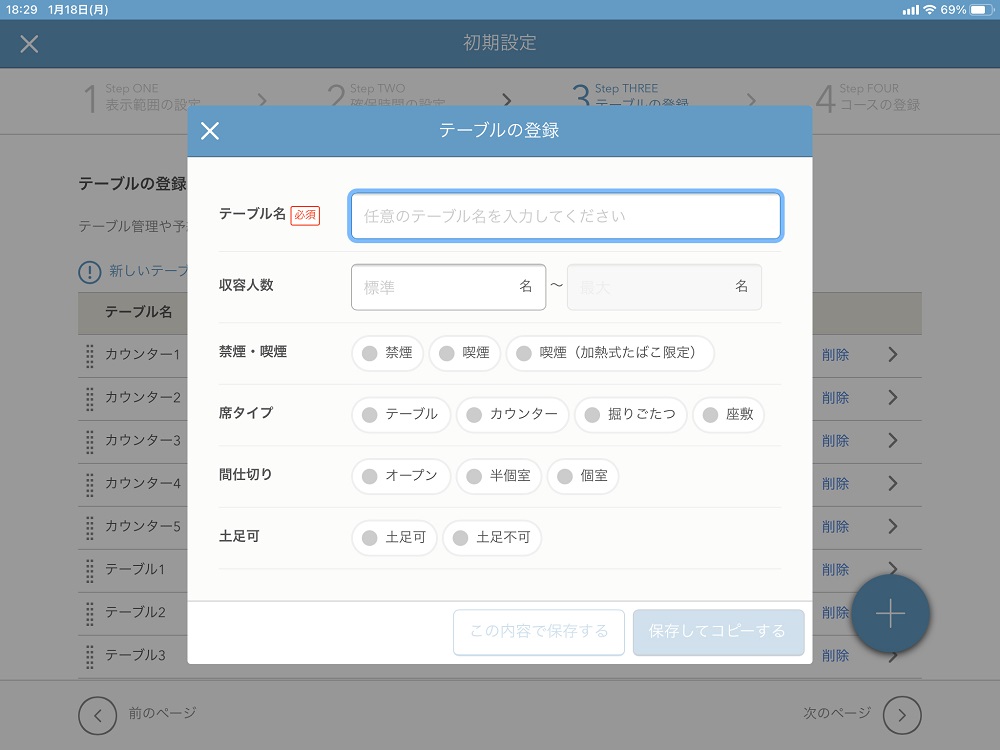Viewport: 1000px width, 750px height.
Task: Click the drag handle beside テーブル3
Action: click(x=88, y=656)
